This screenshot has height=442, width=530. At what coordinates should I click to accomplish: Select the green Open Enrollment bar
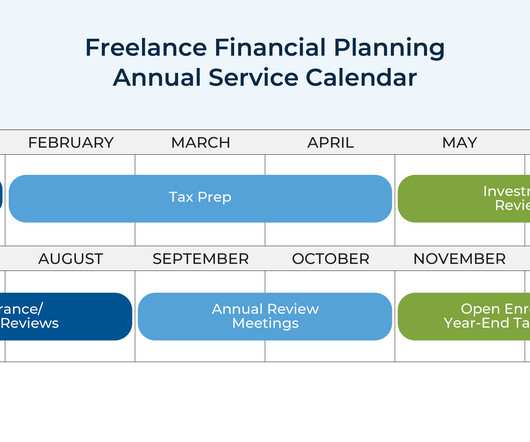[464, 316]
